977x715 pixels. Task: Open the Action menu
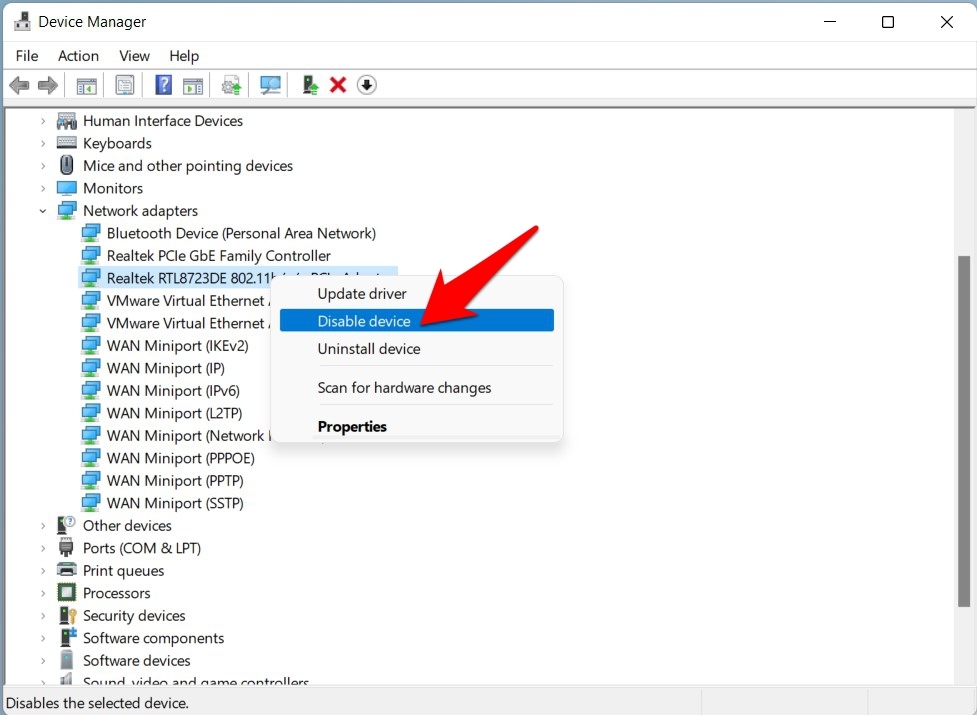pyautogui.click(x=78, y=56)
